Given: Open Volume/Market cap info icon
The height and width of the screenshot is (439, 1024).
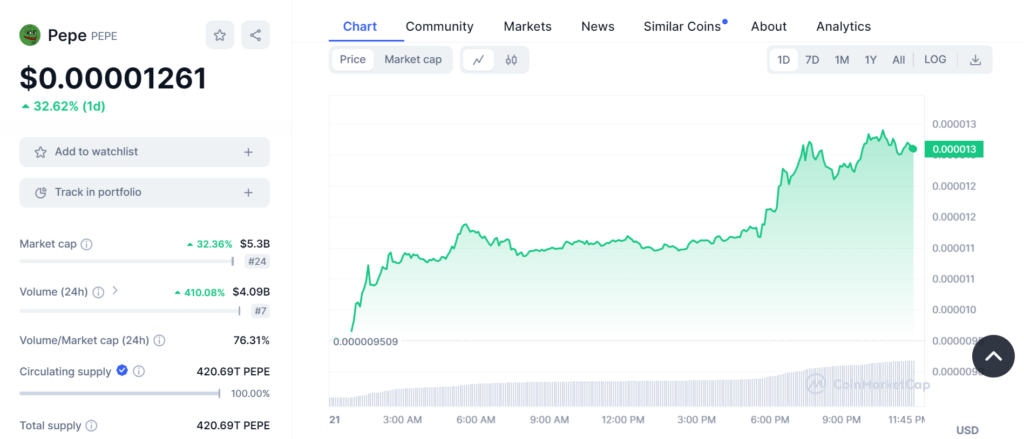Looking at the screenshot, I should point(159,340).
